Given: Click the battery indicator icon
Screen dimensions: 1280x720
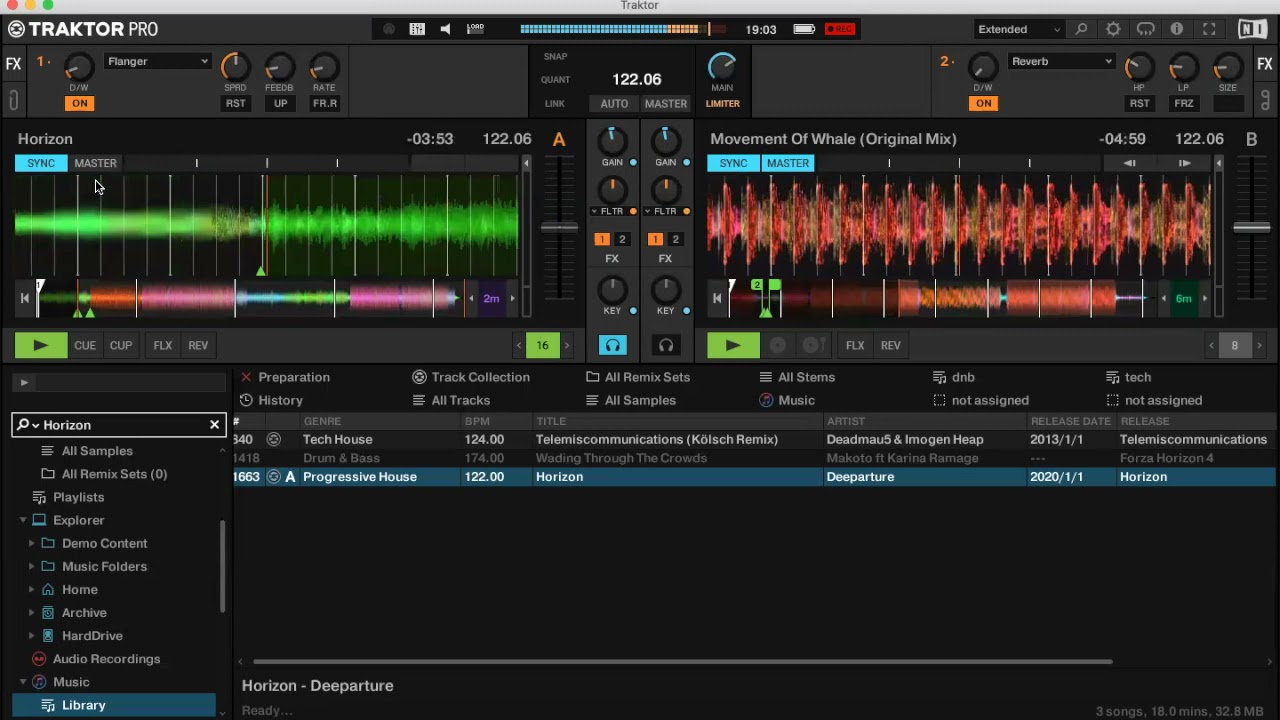Looking at the screenshot, I should (x=804, y=29).
